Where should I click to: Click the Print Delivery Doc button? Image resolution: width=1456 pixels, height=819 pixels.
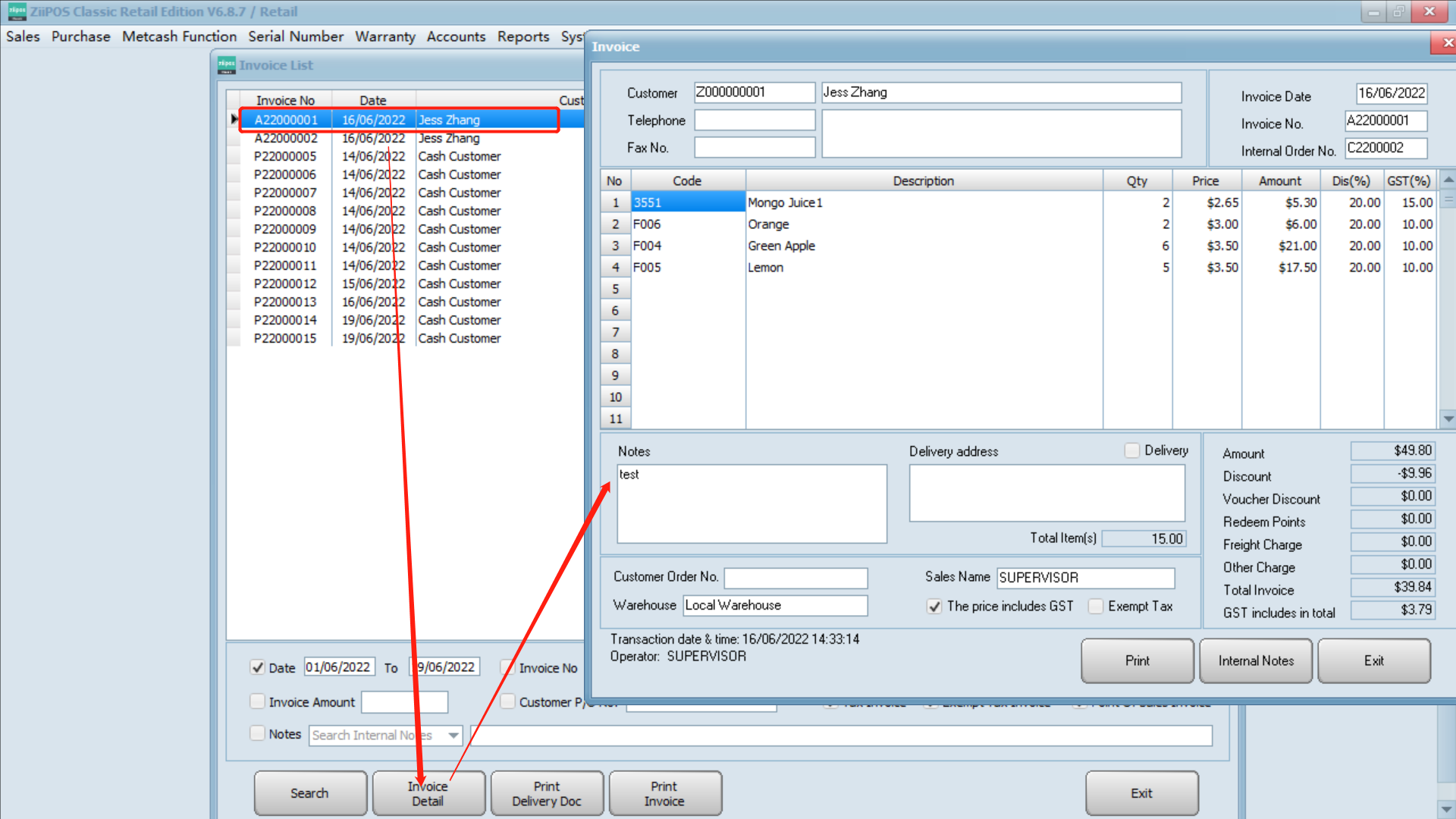[x=547, y=792]
